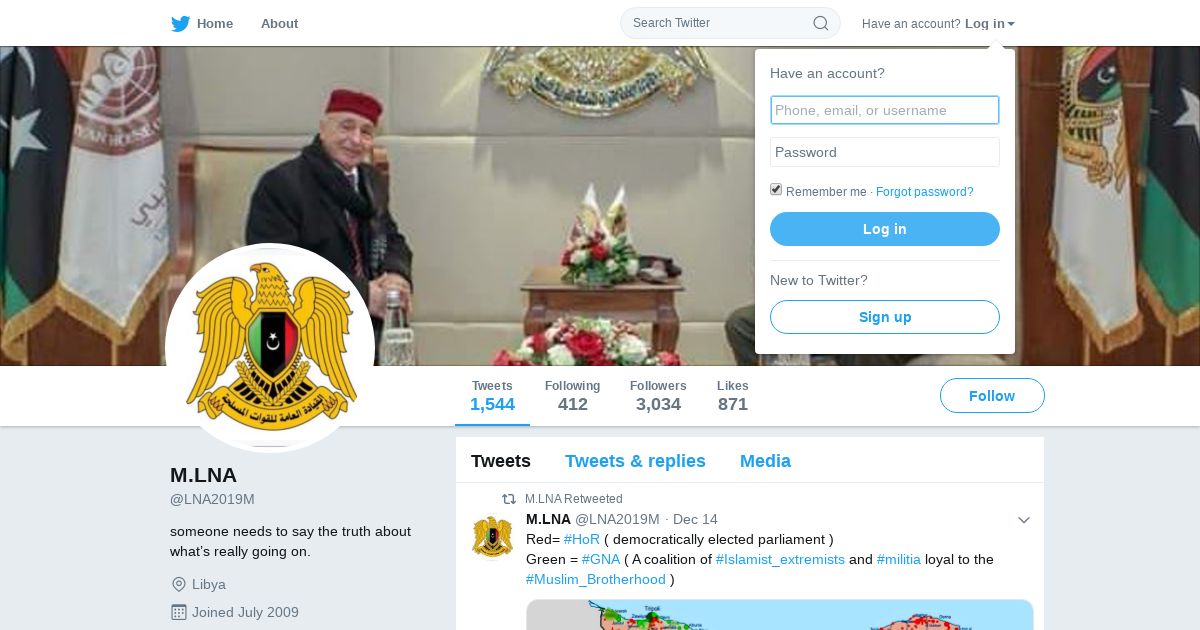Click the calendar icon beside Joined July 2009
The height and width of the screenshot is (630, 1200).
[x=179, y=612]
